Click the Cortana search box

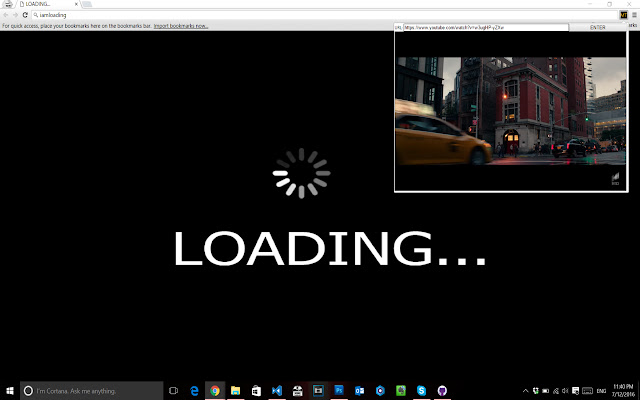(92, 391)
